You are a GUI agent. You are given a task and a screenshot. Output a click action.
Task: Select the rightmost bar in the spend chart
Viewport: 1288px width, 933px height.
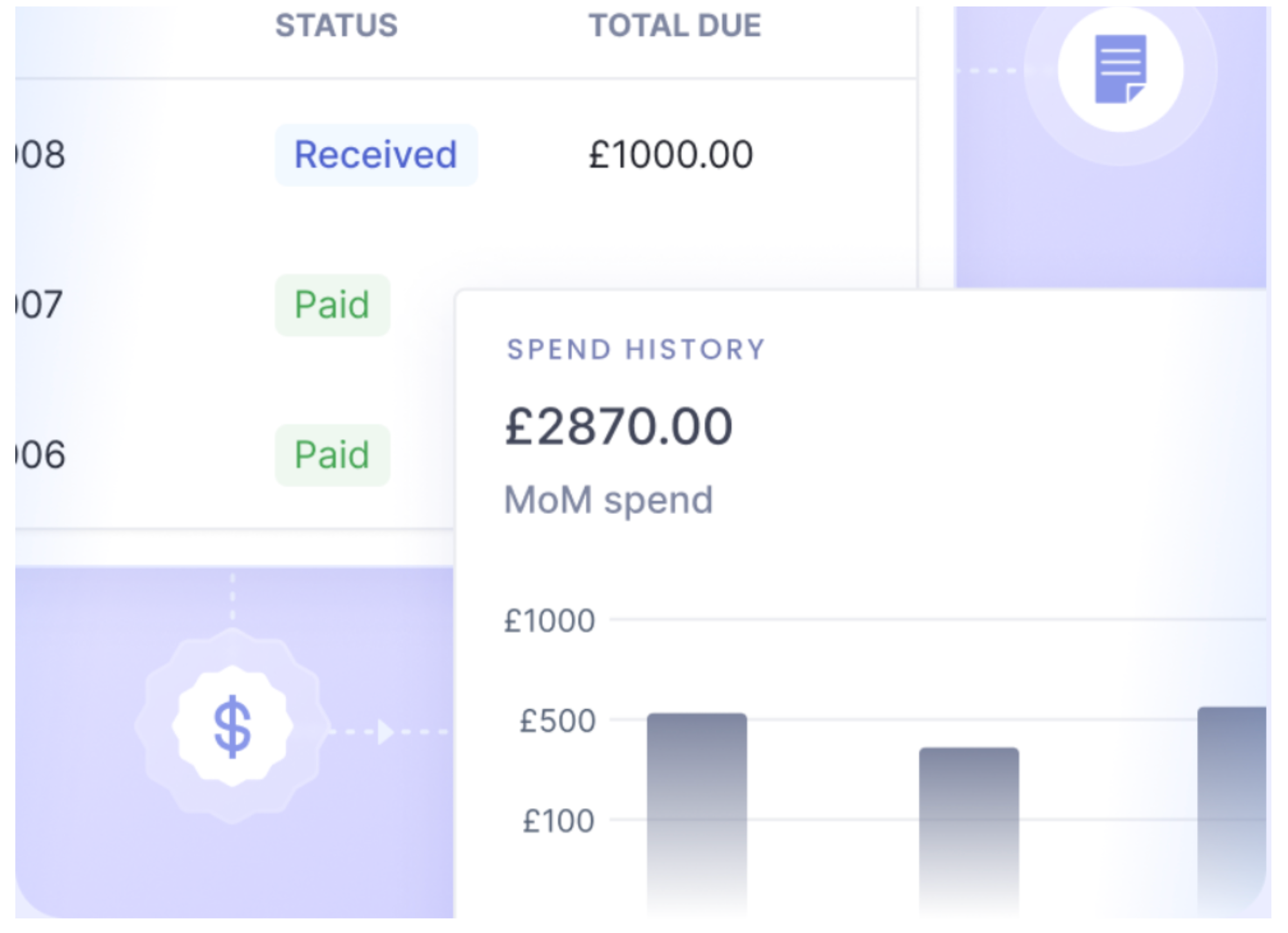[1231, 808]
